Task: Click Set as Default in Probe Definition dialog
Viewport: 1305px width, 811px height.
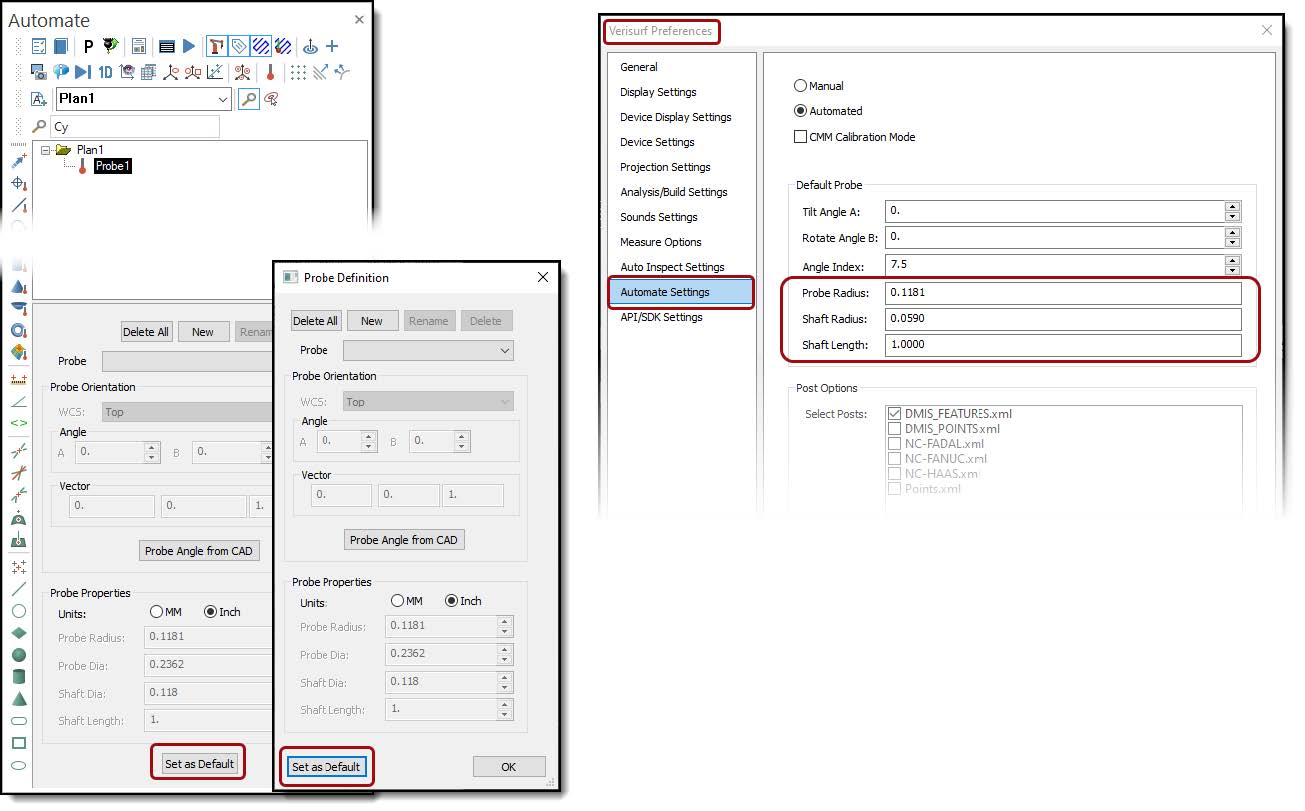Action: pyautogui.click(x=326, y=767)
